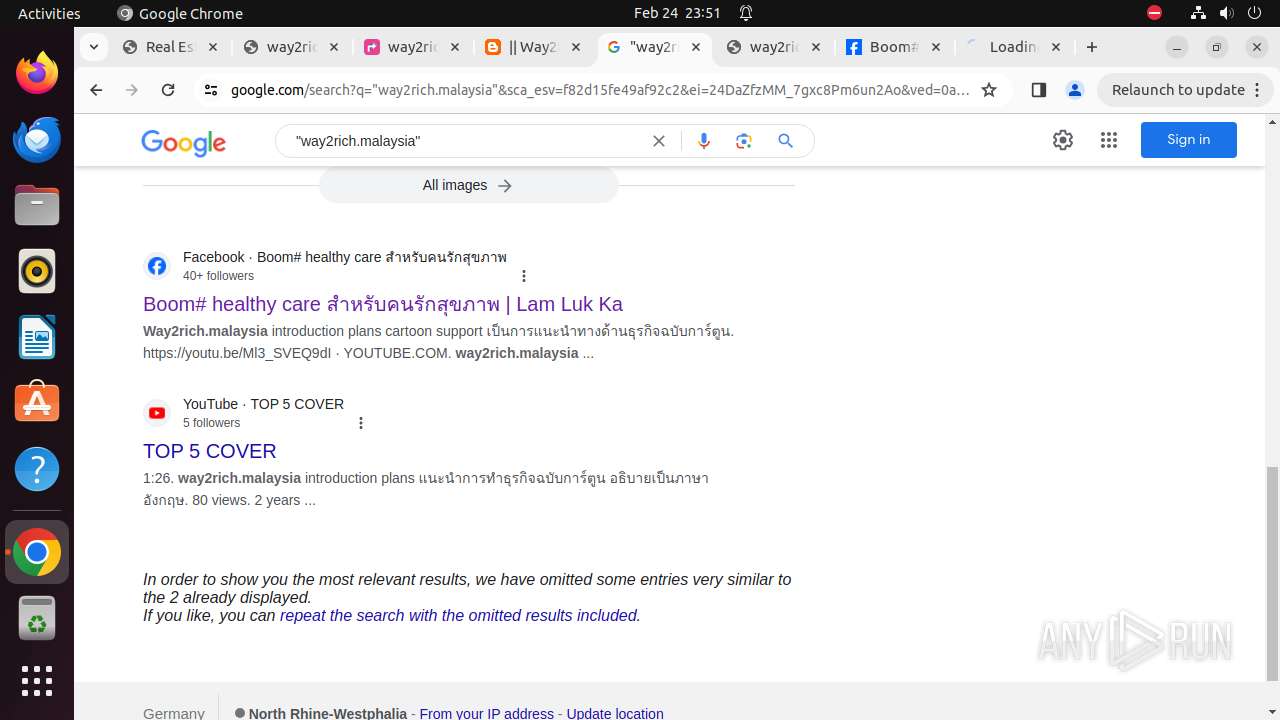This screenshot has height=720, width=1280.
Task: Open All images link
Action: (468, 185)
